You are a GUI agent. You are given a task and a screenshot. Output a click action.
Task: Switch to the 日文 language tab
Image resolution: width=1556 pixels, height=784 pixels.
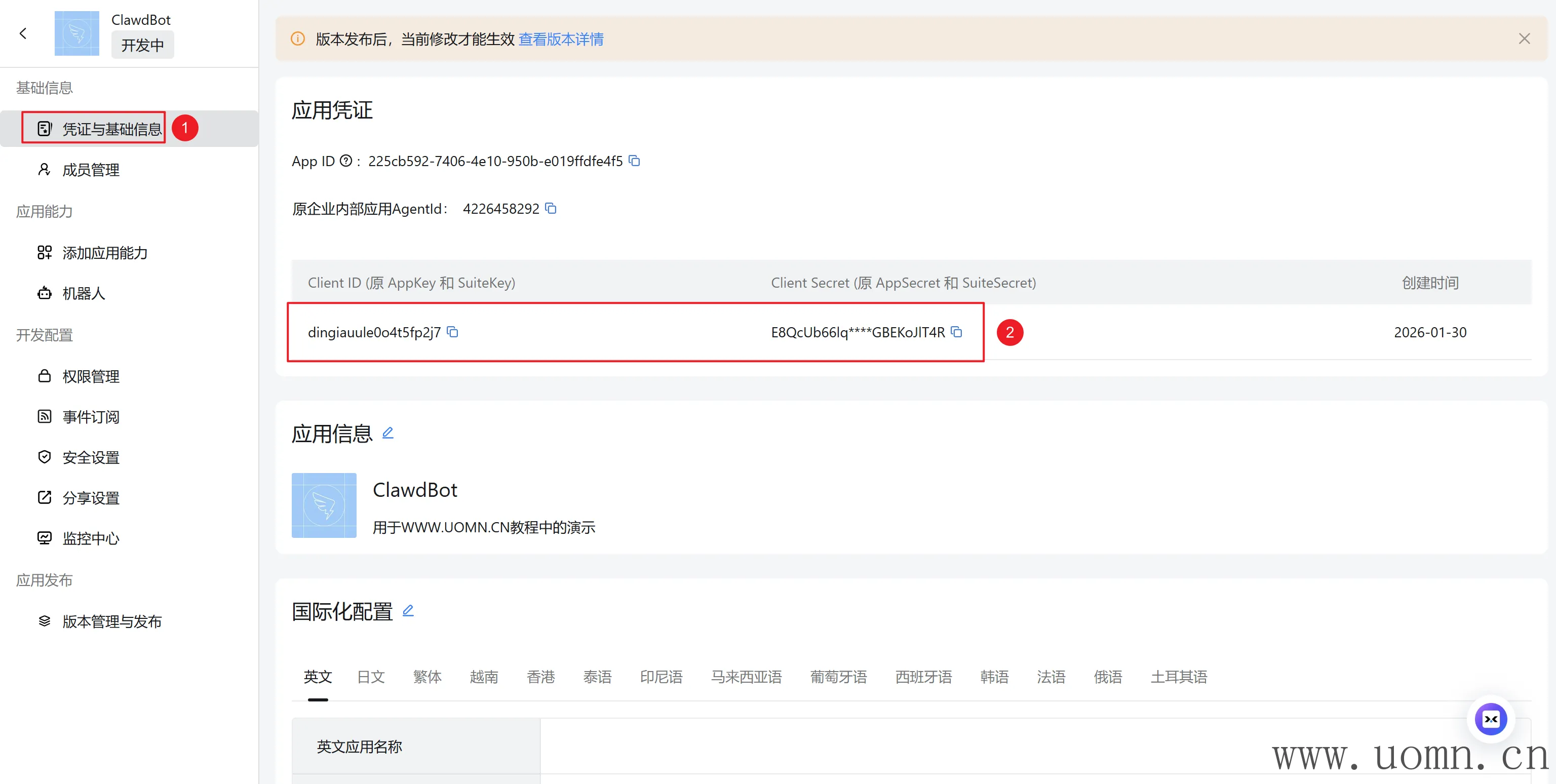[x=371, y=677]
